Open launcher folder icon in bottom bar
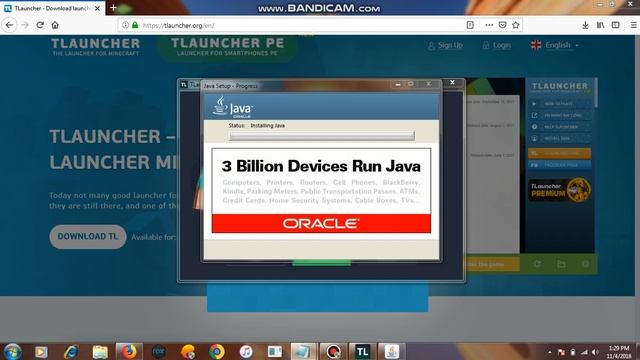The height and width of the screenshot is (360, 640). (x=561, y=264)
